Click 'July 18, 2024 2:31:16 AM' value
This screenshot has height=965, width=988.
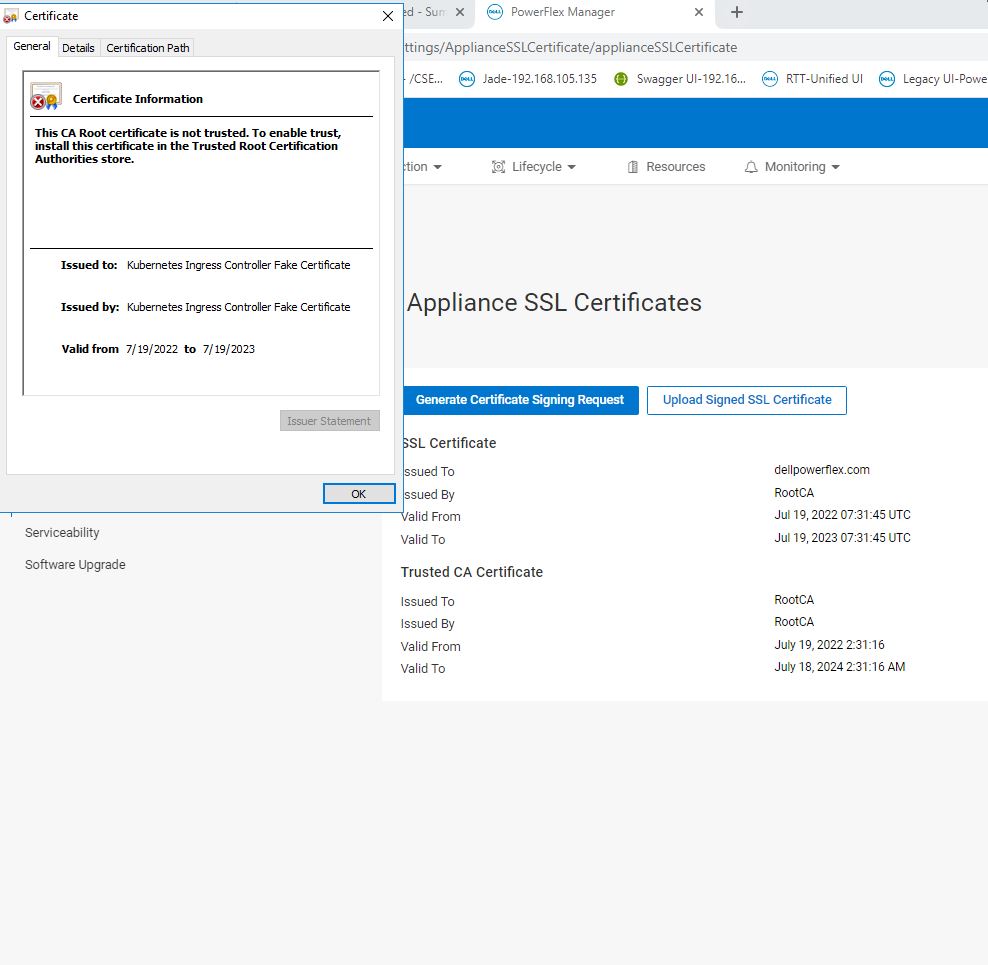click(839, 667)
